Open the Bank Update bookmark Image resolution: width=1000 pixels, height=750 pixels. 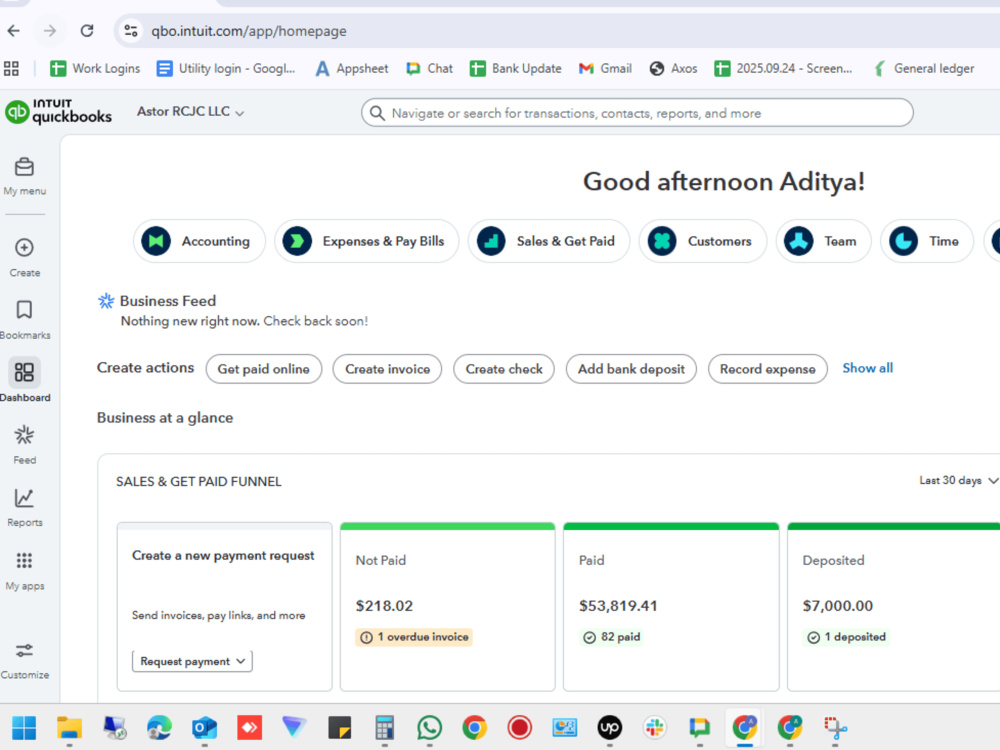515,68
